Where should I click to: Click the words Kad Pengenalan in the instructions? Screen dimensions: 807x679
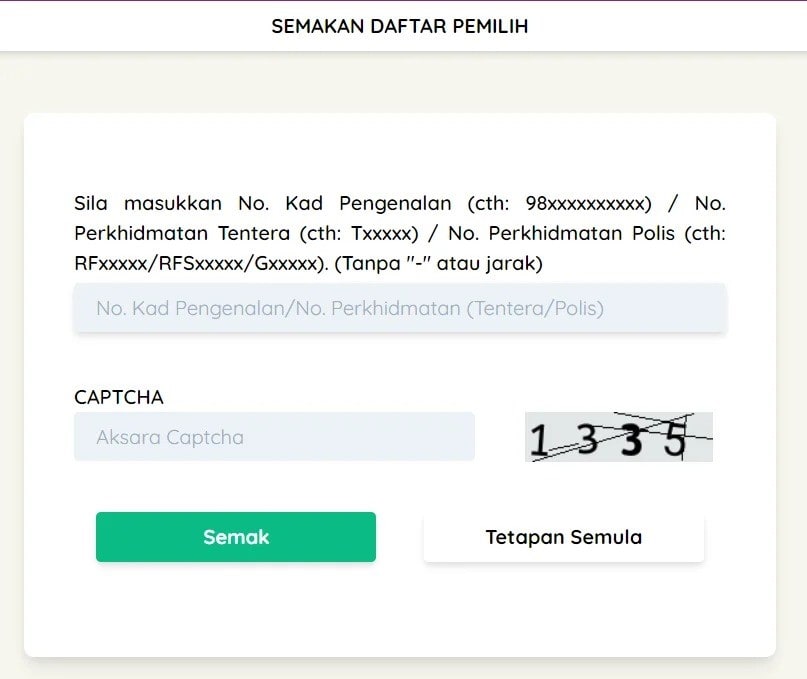tap(369, 203)
